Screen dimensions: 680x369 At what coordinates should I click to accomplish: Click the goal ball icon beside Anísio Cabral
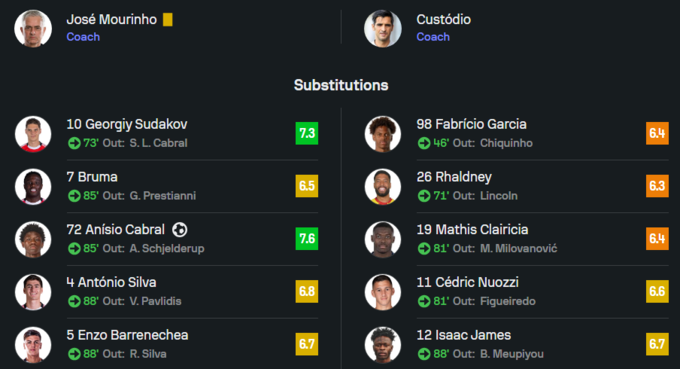click(180, 229)
